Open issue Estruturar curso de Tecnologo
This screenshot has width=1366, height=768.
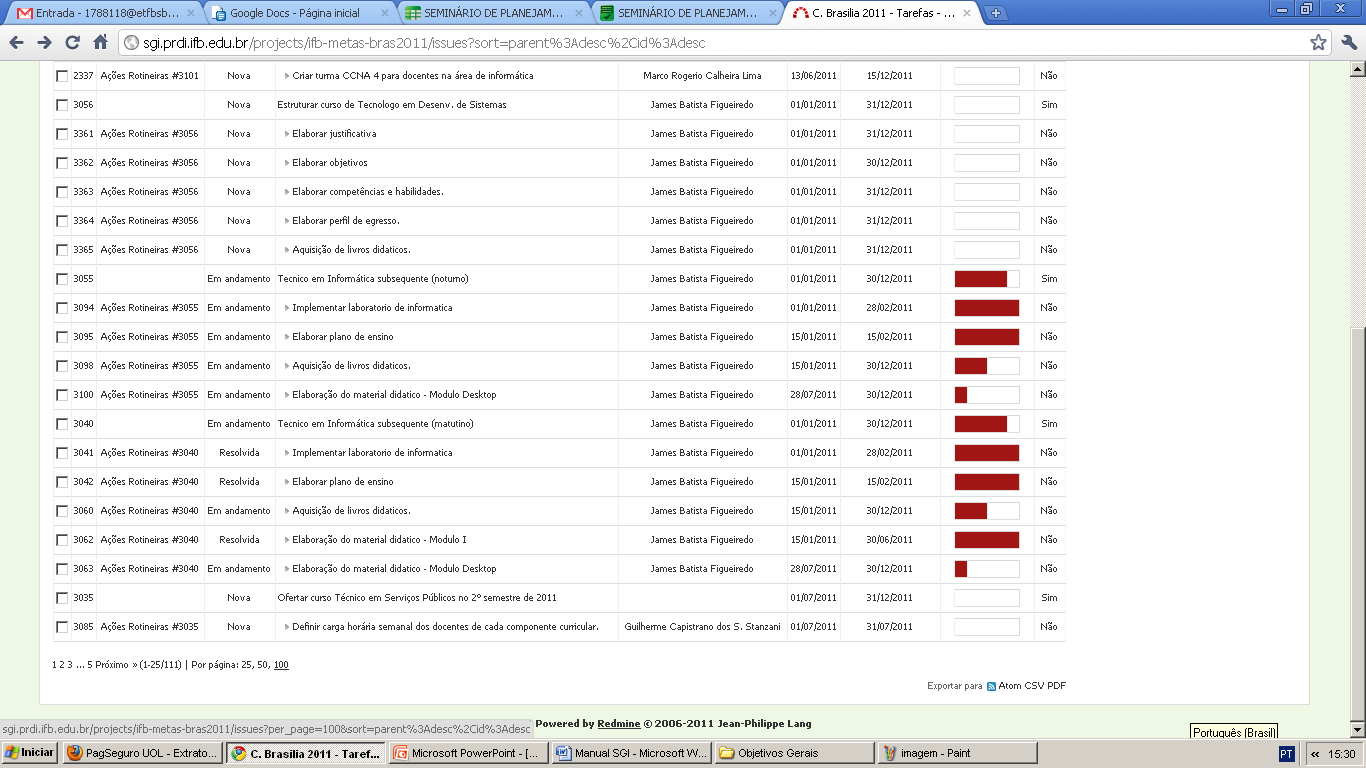tap(392, 105)
